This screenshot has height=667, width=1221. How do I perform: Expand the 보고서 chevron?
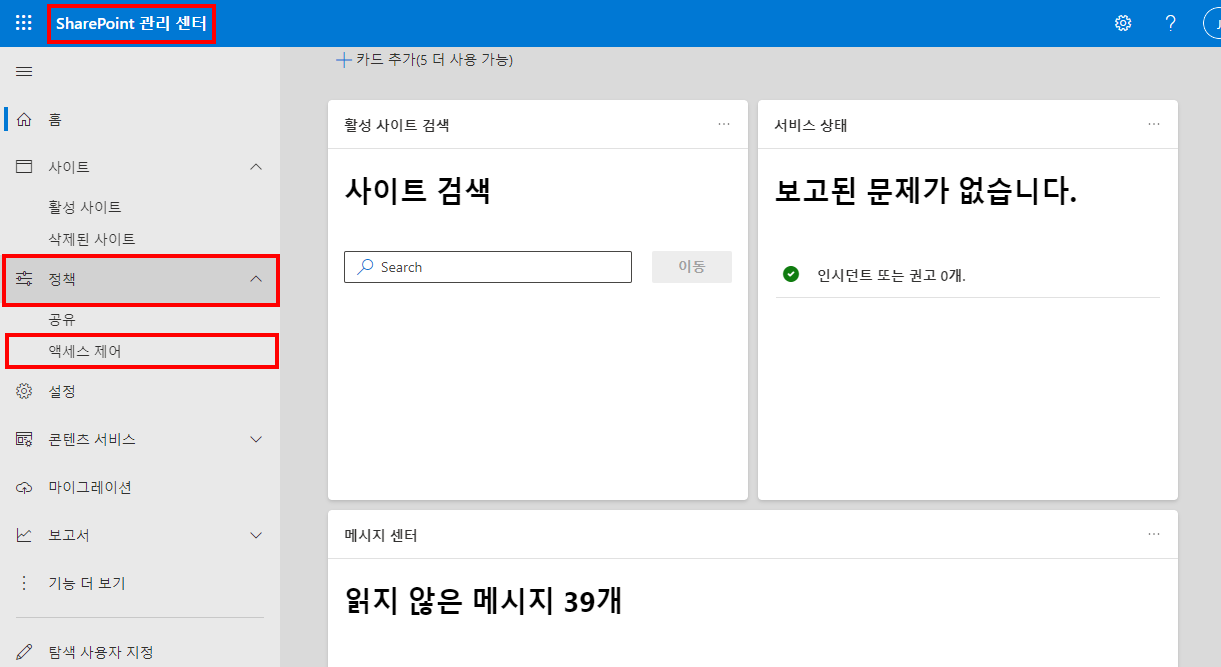click(x=256, y=535)
